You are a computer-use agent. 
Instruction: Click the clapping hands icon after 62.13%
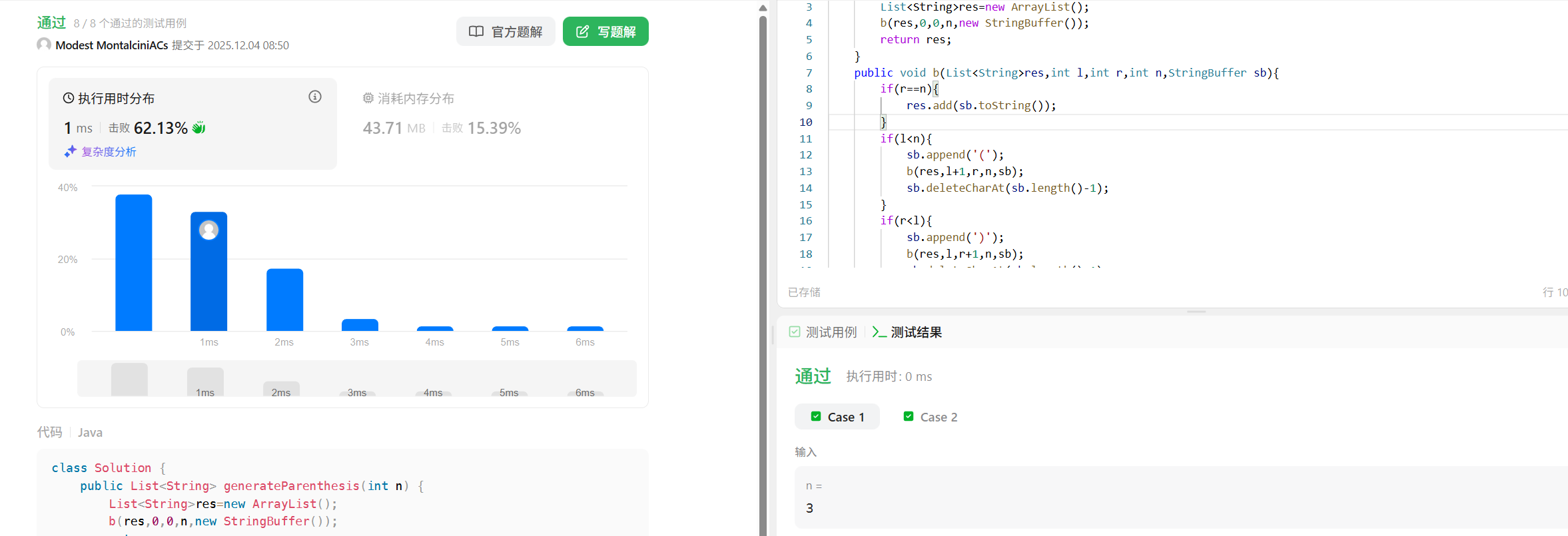coord(198,128)
